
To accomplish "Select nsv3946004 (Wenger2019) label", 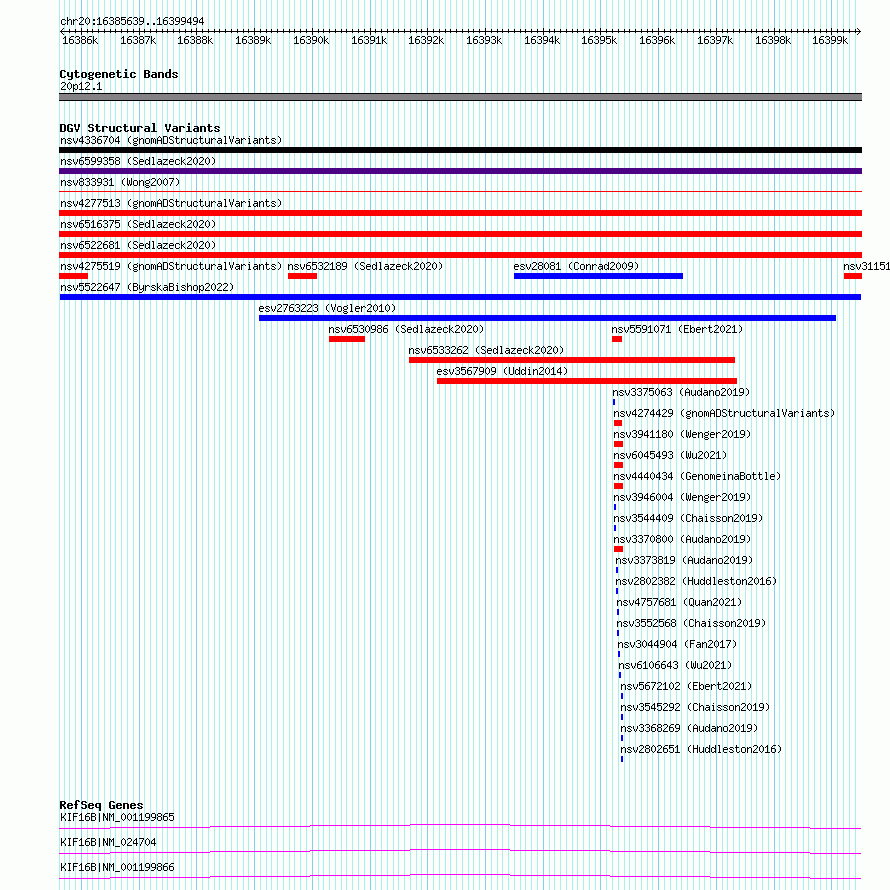I will 682,497.
